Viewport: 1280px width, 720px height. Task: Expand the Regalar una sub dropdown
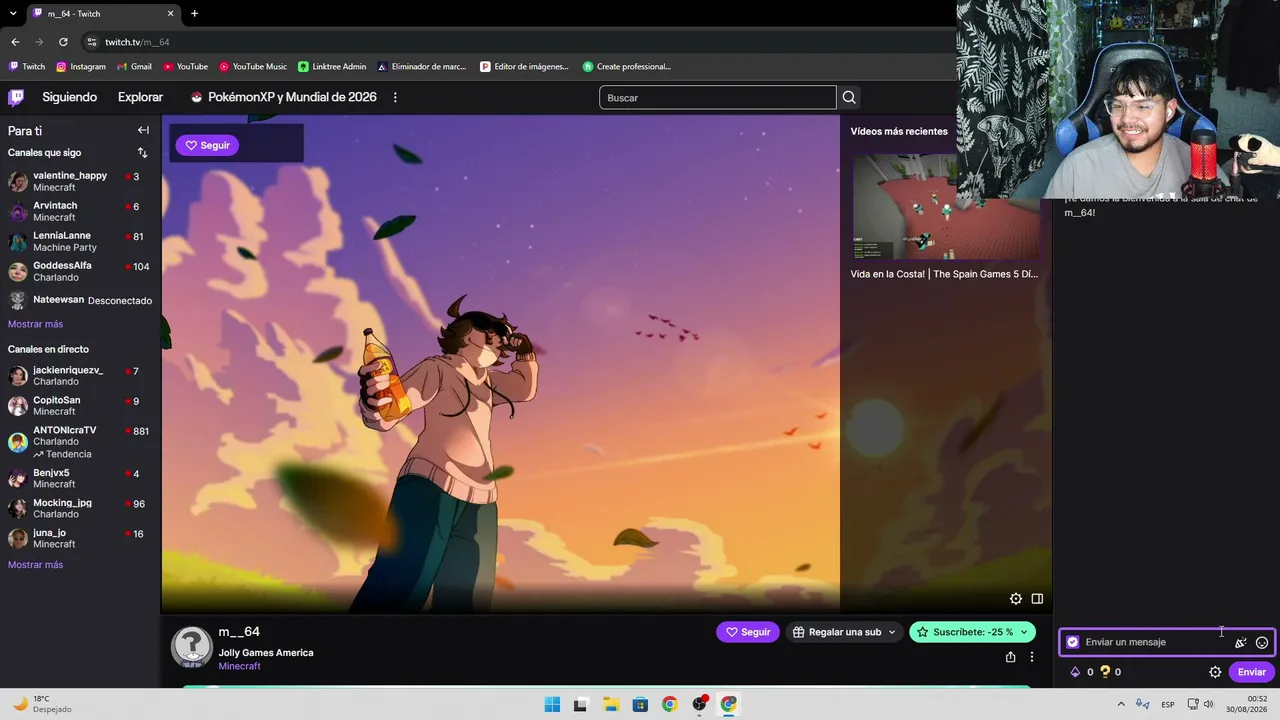click(x=892, y=632)
